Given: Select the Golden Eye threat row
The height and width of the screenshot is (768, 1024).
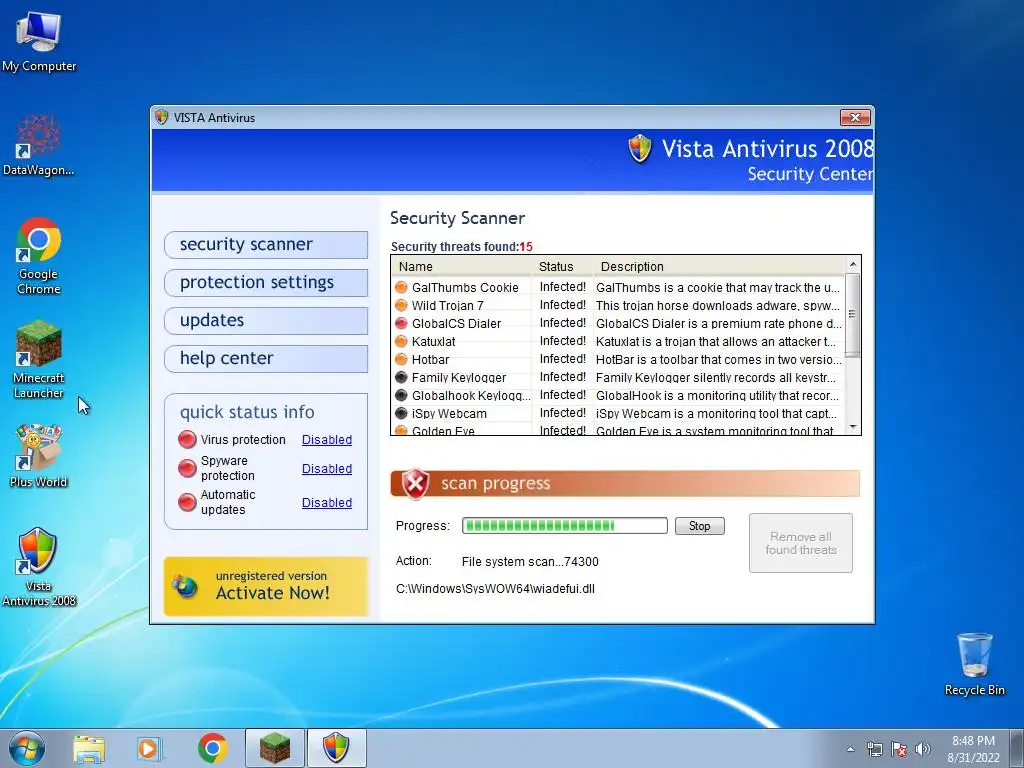Looking at the screenshot, I should (618, 430).
